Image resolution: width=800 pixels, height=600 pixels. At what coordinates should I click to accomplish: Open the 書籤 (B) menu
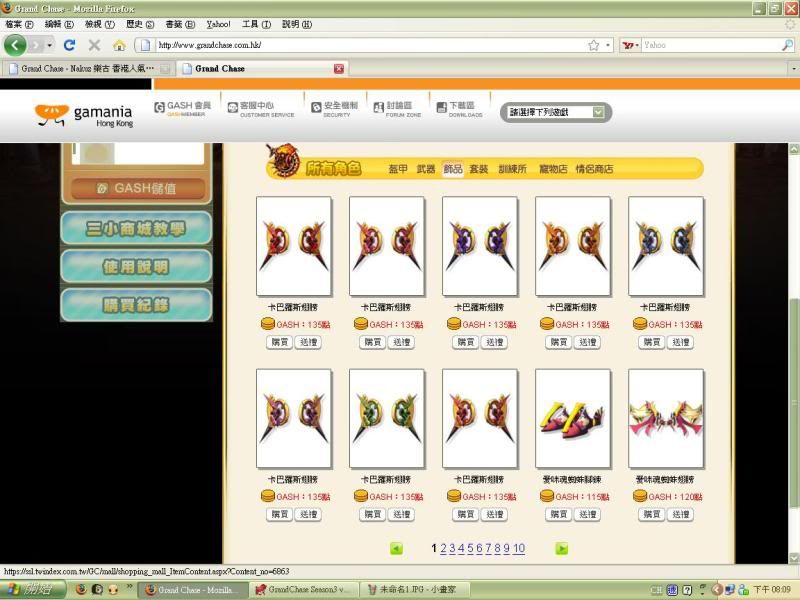180,24
